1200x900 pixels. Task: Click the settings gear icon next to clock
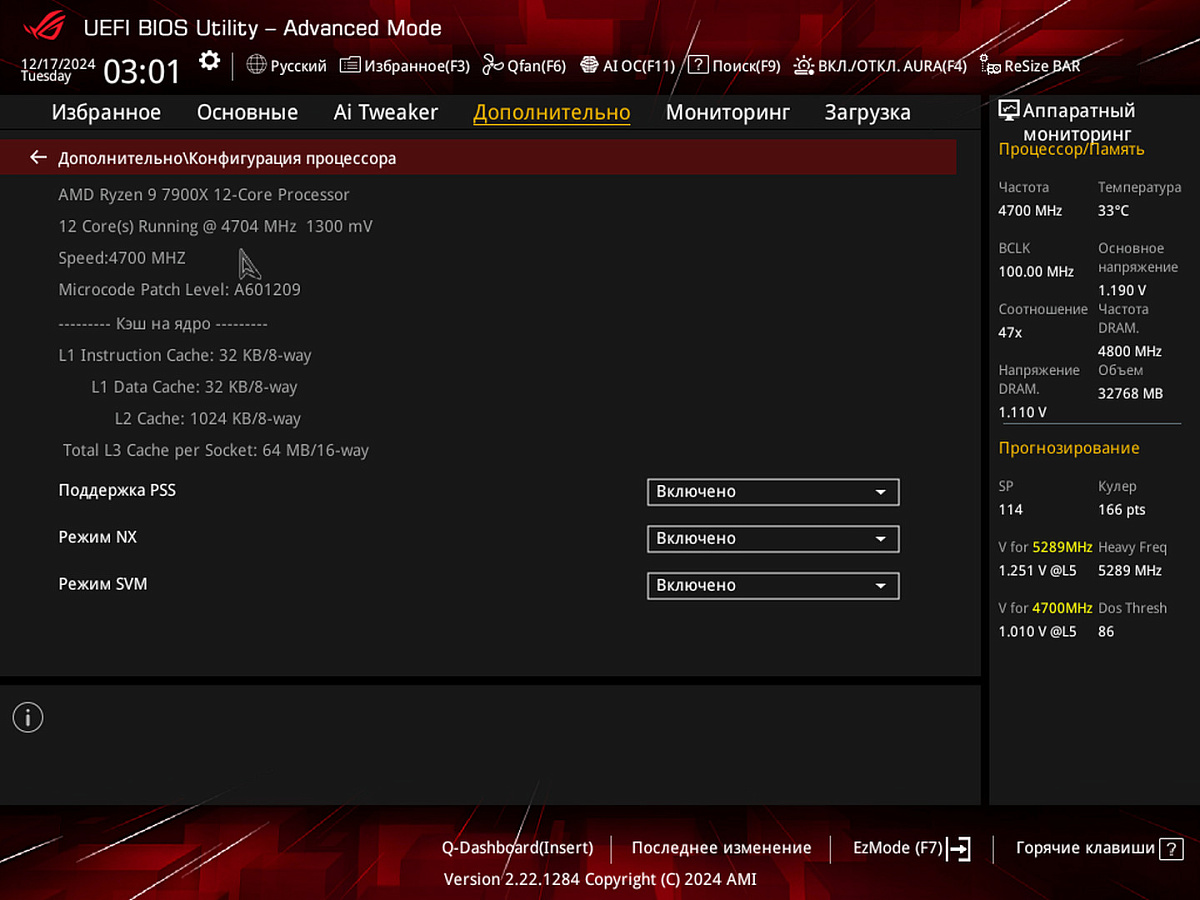click(209, 61)
